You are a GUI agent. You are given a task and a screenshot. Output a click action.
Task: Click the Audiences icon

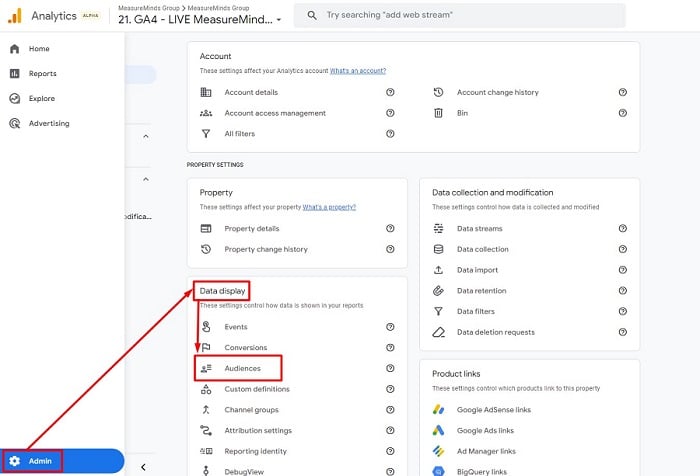click(x=206, y=368)
